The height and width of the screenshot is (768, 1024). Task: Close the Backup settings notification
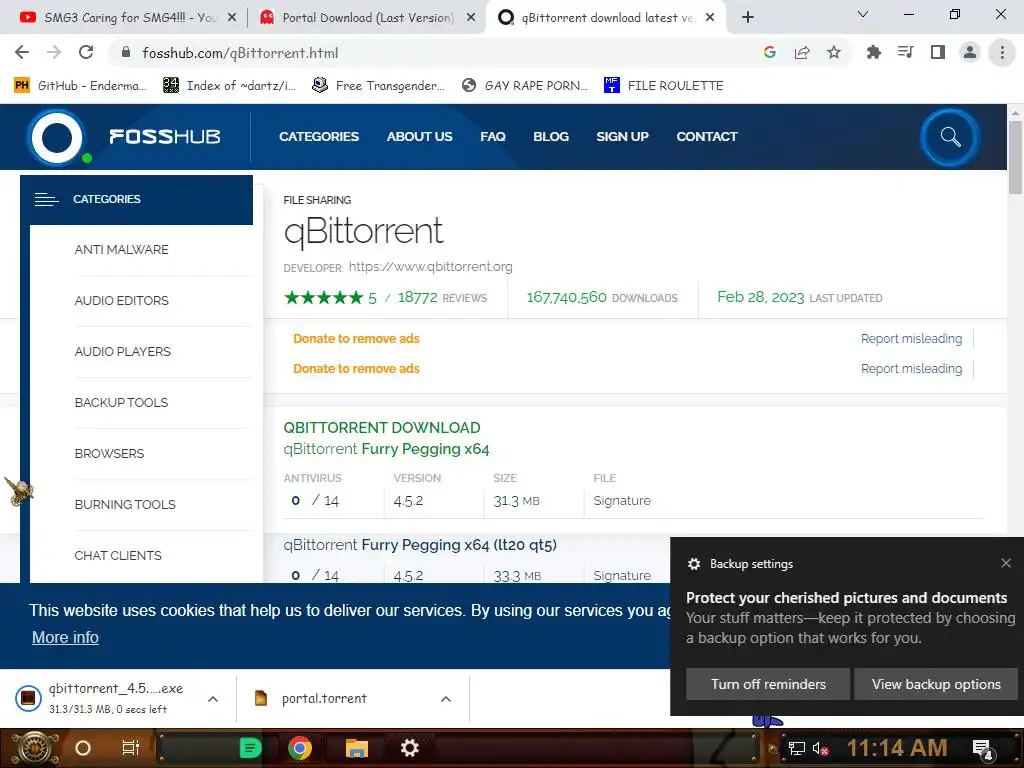click(x=1006, y=563)
